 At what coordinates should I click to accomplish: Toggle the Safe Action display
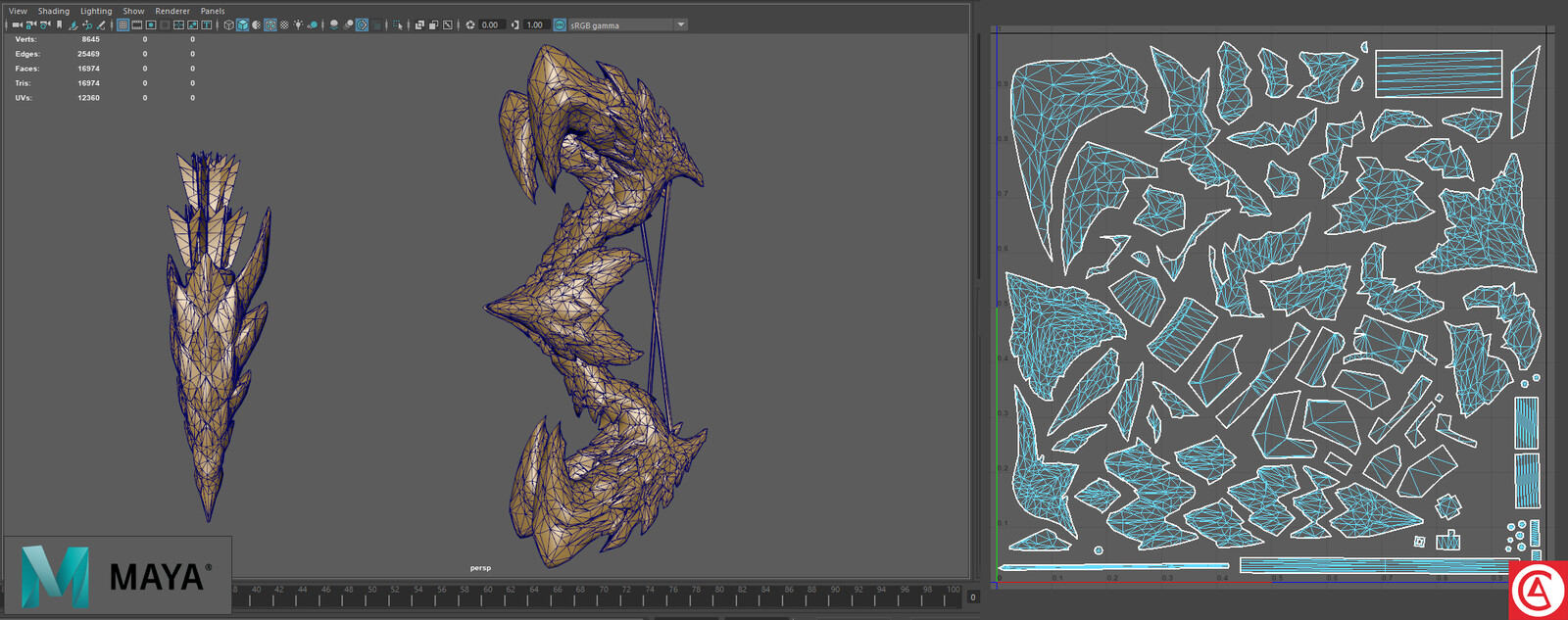(193, 24)
